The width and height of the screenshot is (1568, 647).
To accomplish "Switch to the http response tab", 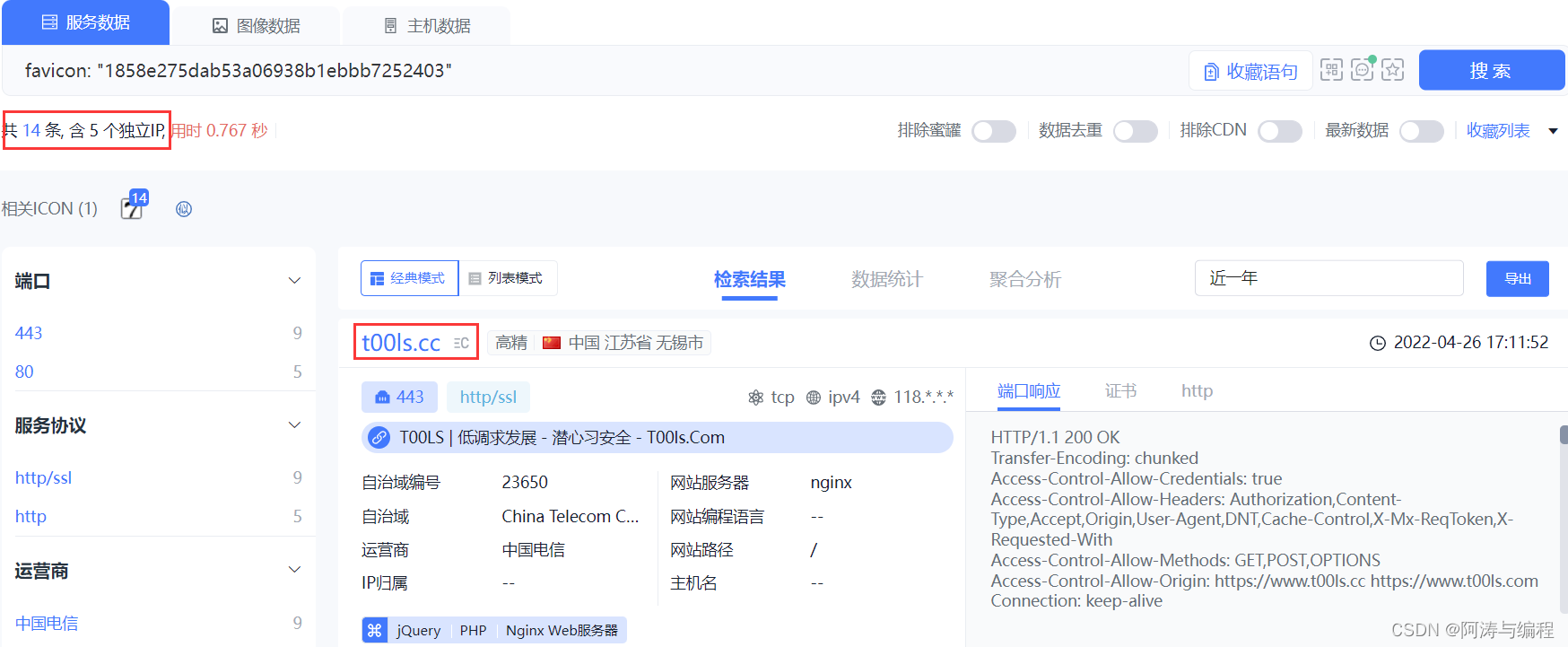I will (1197, 391).
